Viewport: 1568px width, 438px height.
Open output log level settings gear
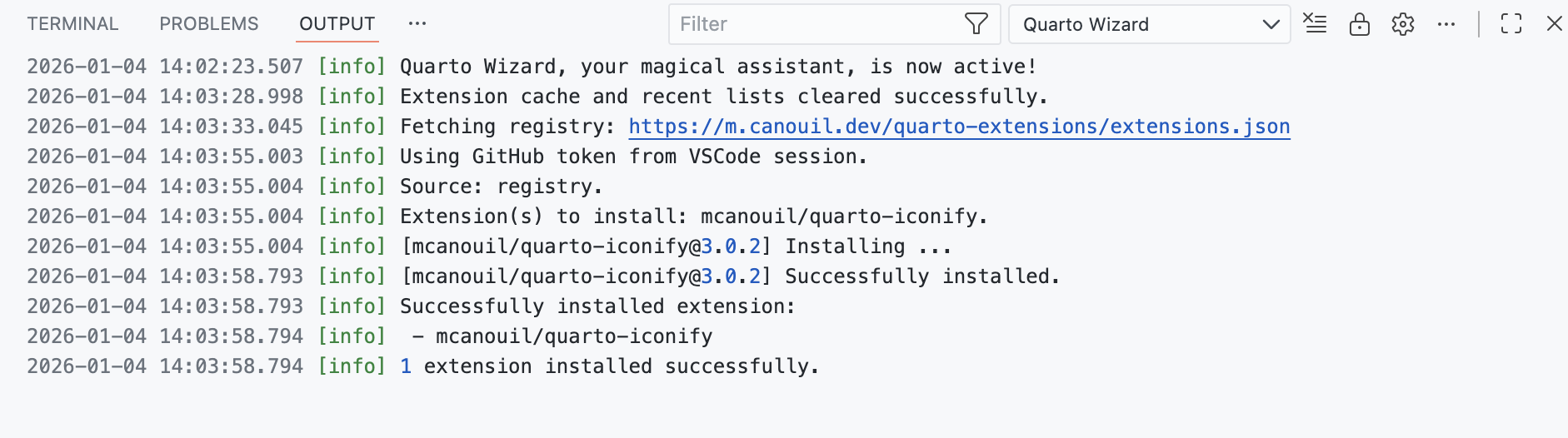(1403, 24)
